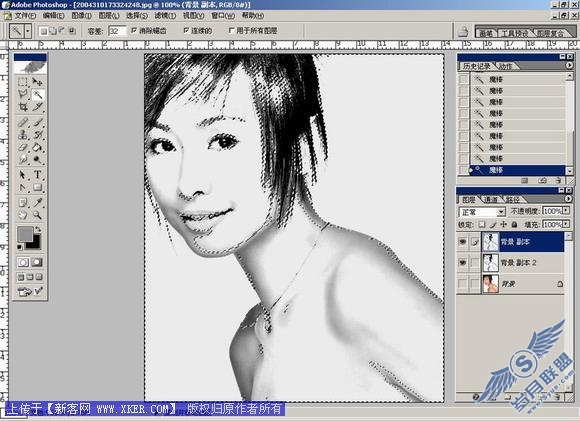
Task: Switch to 动作 (Actions) tab
Action: click(505, 66)
